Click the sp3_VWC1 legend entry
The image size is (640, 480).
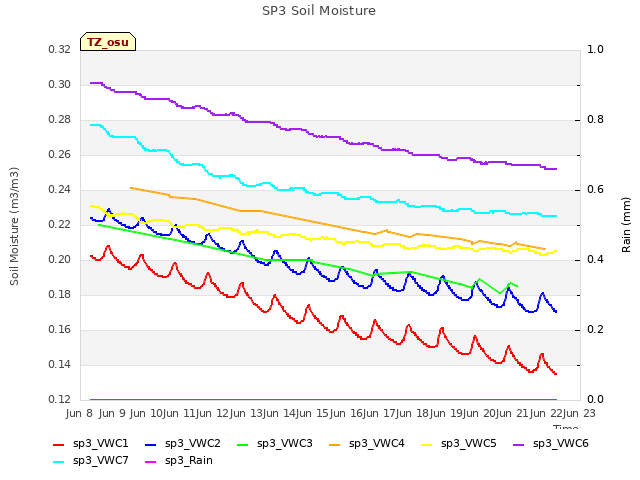91,444
